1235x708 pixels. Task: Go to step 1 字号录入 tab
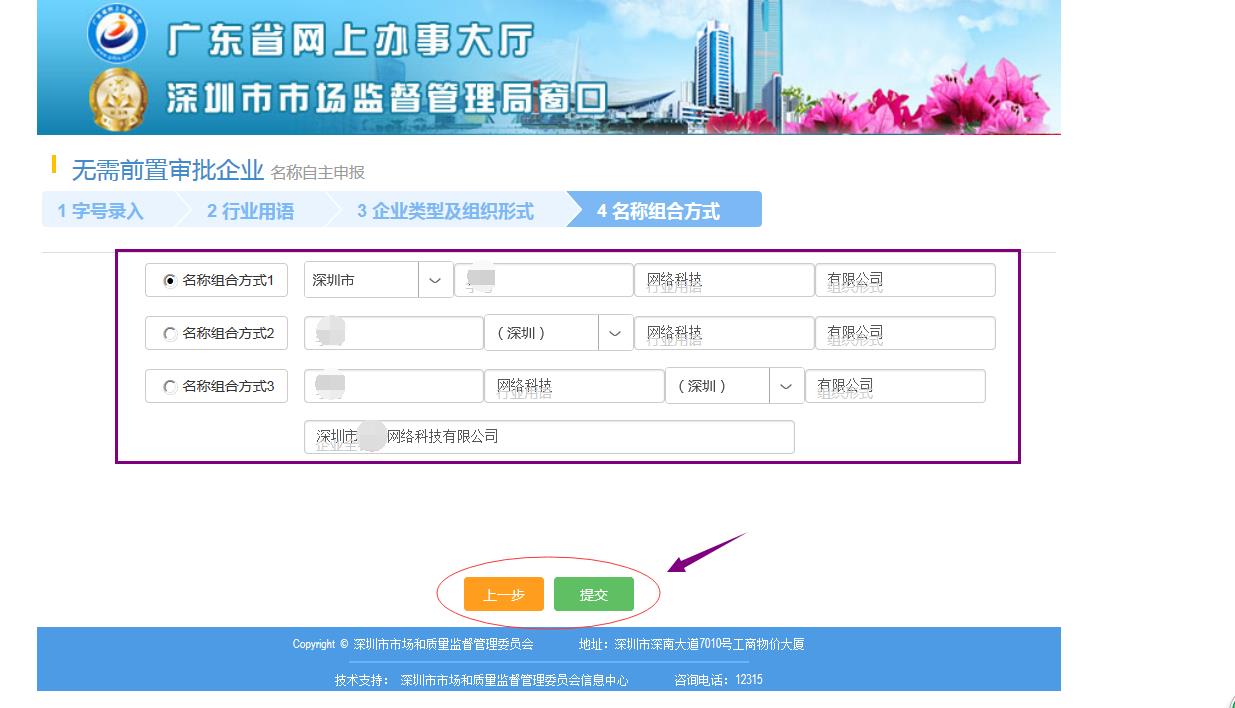pyautogui.click(x=101, y=211)
